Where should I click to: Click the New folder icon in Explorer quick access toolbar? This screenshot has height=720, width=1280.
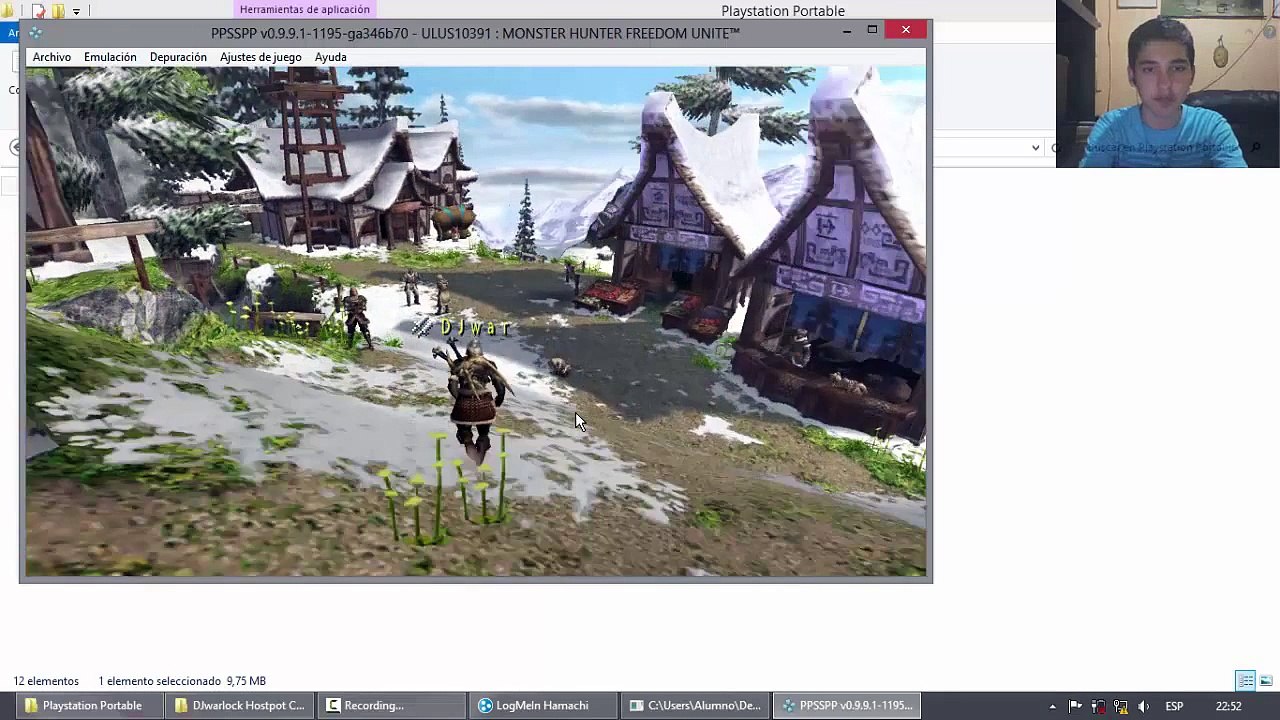(x=58, y=11)
